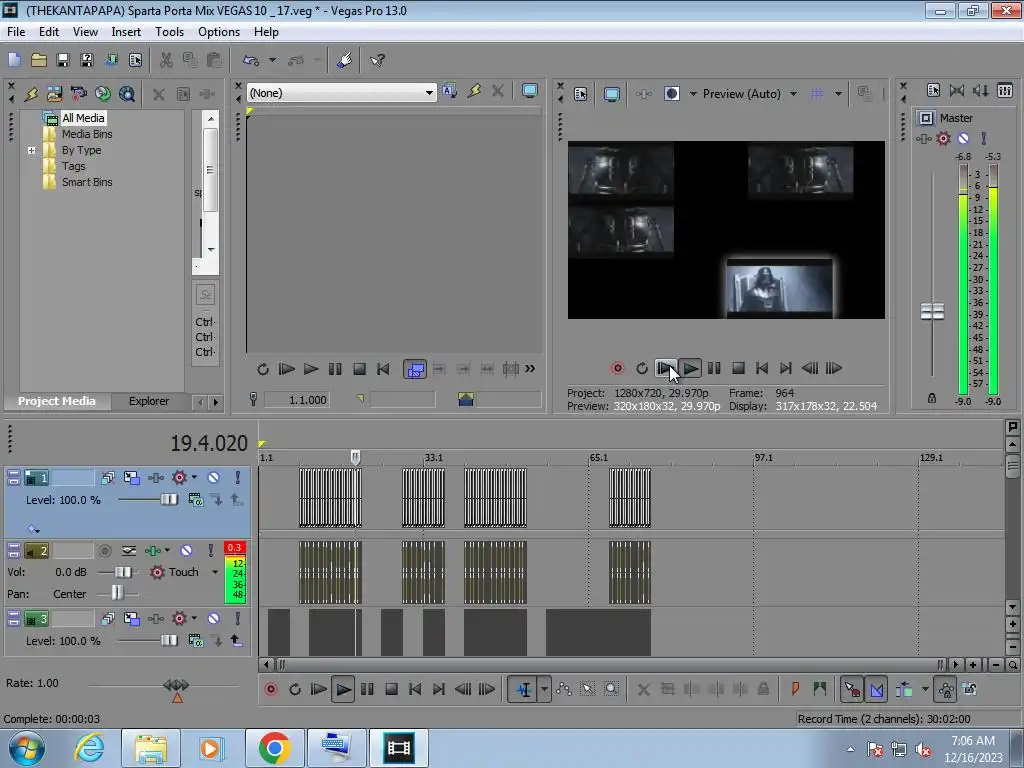Click Track 2 Vol slider handle

[x=123, y=572]
